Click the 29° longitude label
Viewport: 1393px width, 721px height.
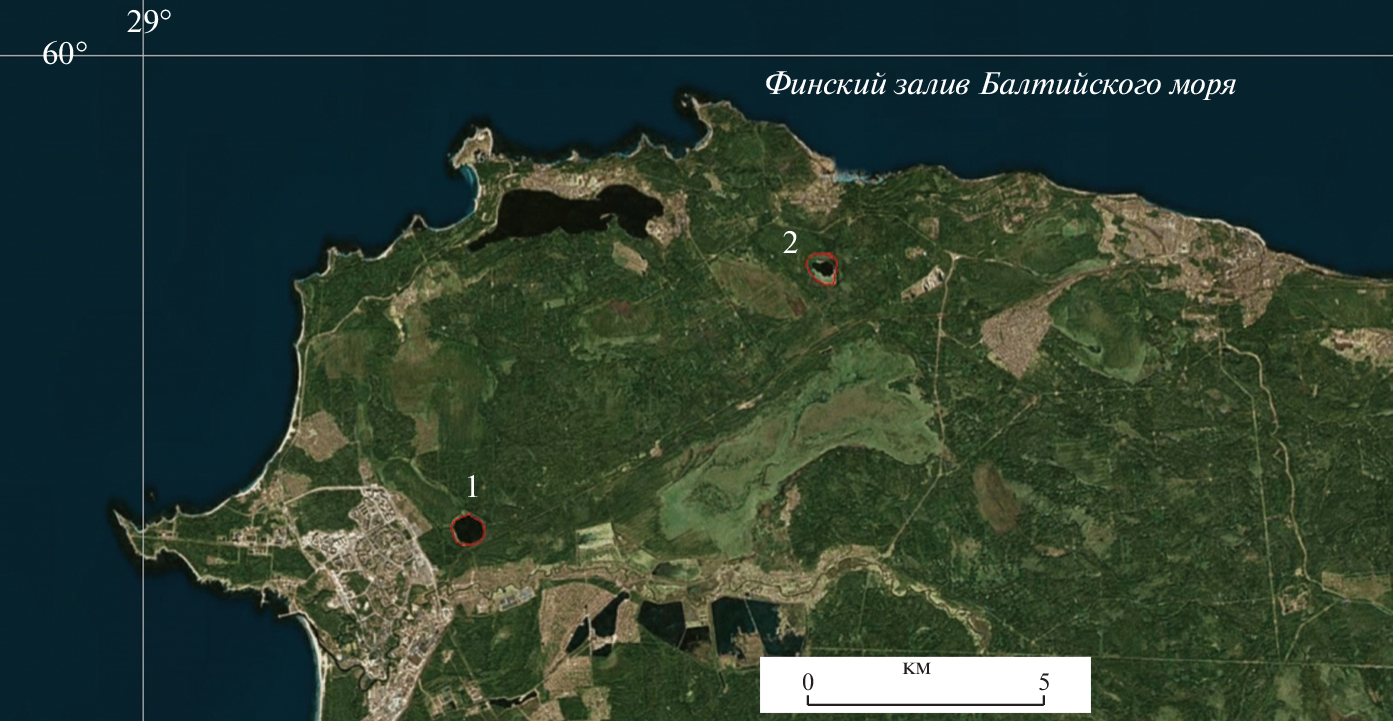tap(149, 21)
